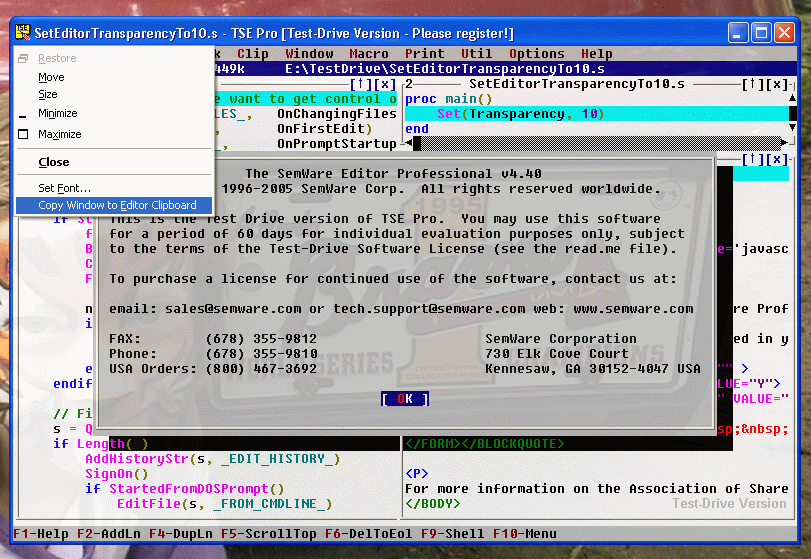Select Copy Window to Editor Clipboard

click(117, 205)
